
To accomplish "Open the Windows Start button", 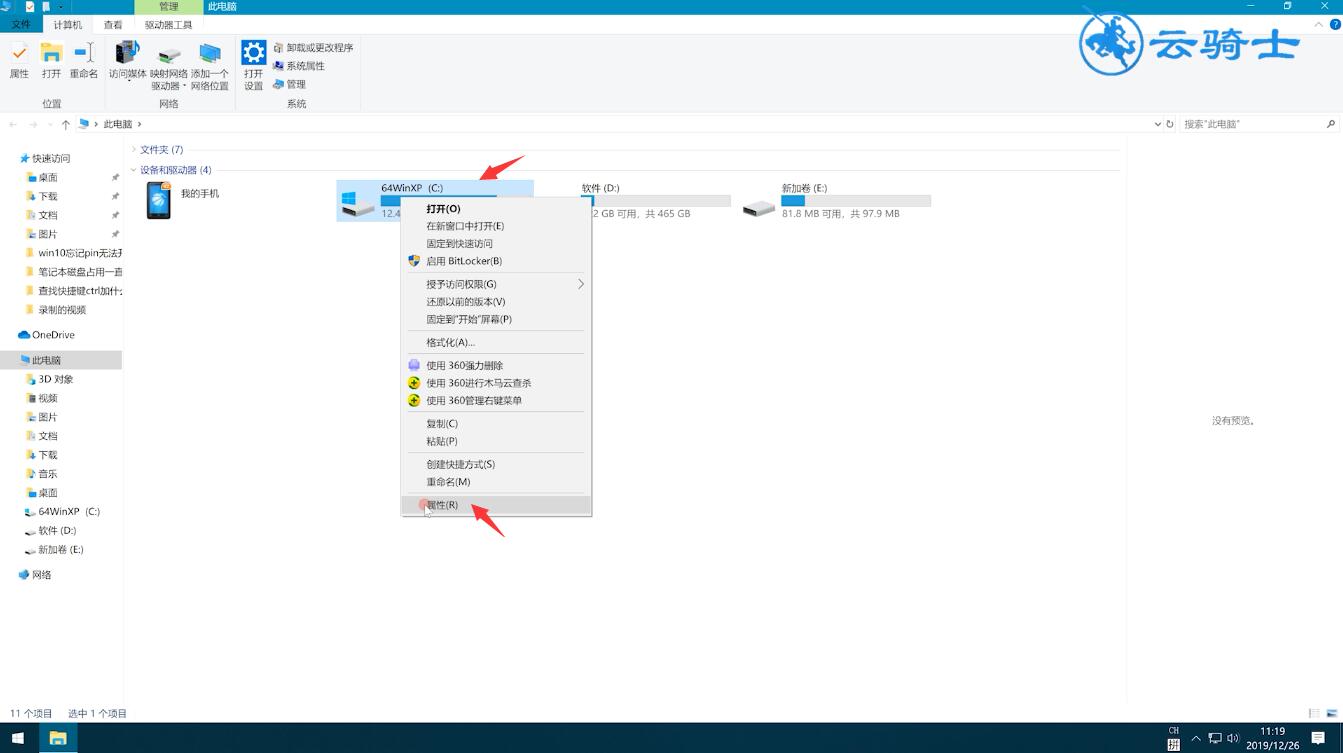I will tap(18, 738).
